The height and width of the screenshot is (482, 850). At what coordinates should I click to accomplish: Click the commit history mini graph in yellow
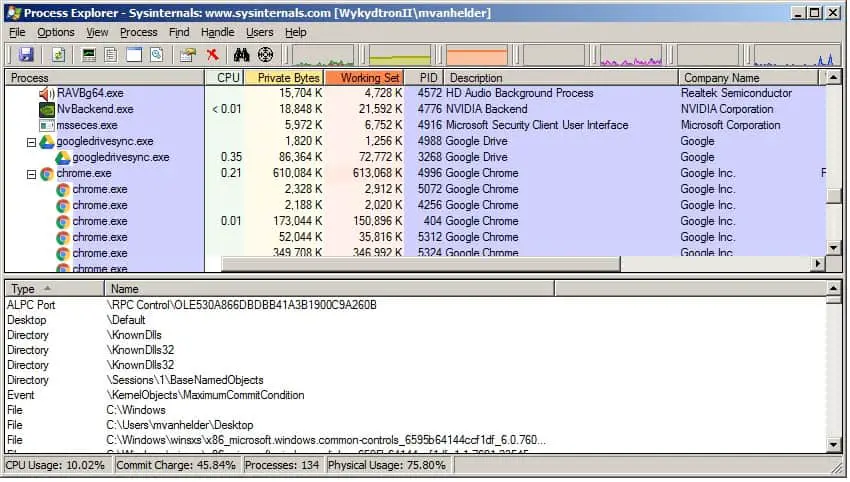tap(400, 56)
